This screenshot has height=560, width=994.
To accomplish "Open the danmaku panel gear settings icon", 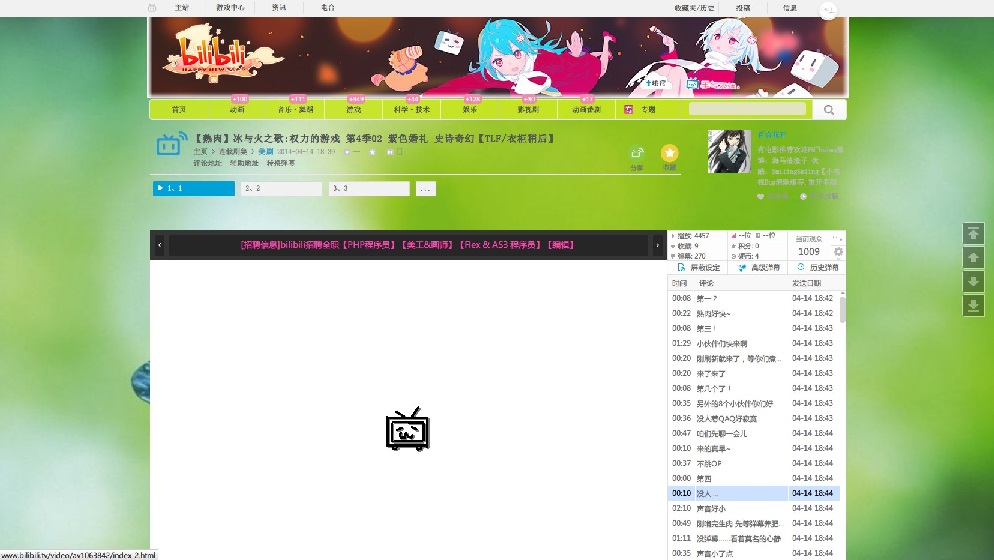I will (838, 252).
